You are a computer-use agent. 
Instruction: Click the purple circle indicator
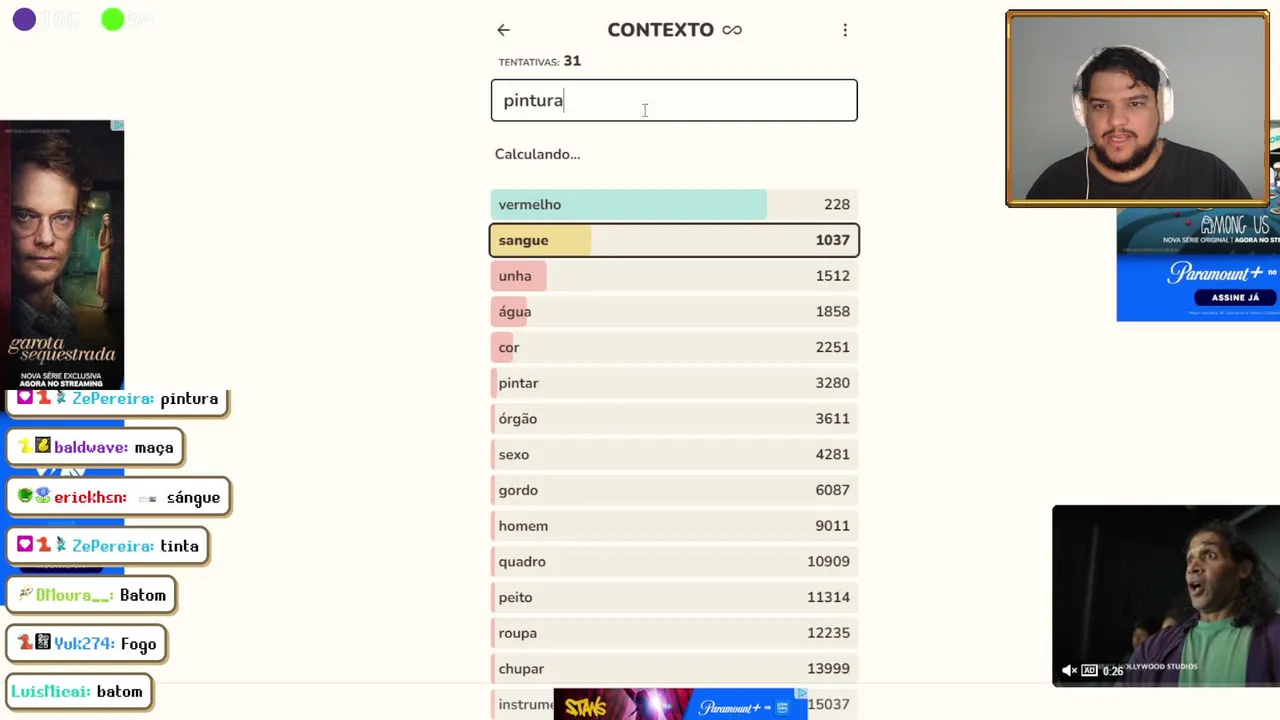click(x=24, y=19)
